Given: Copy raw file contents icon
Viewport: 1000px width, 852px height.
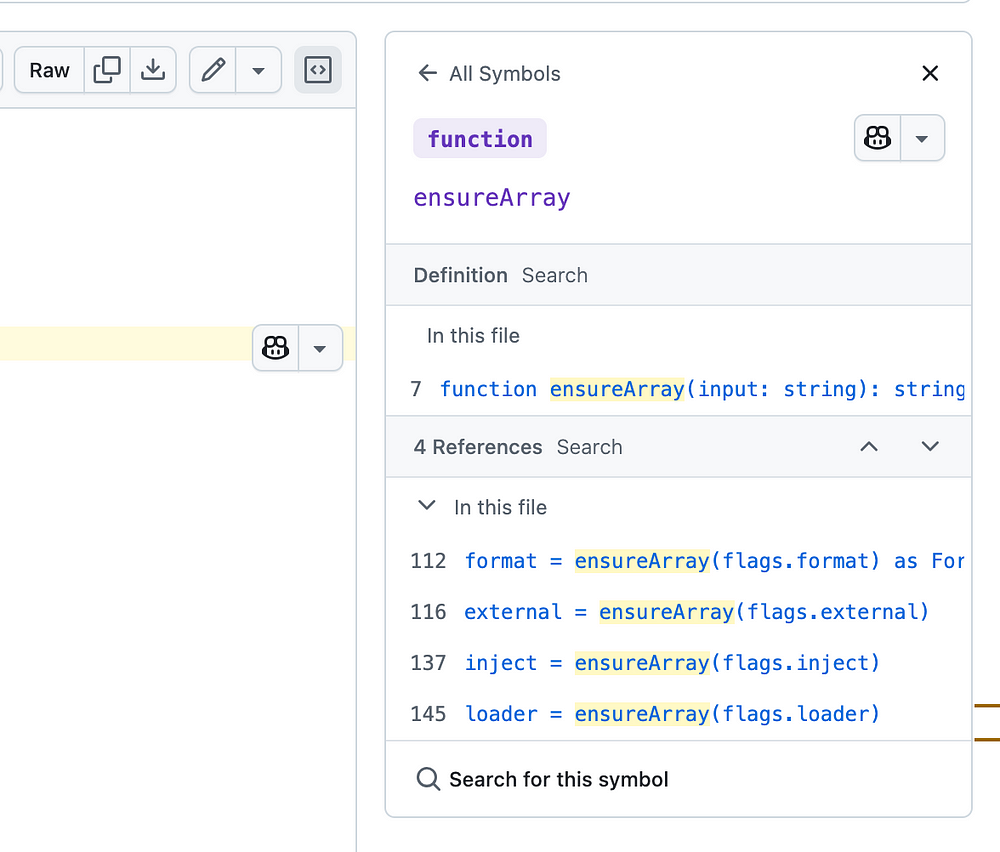Looking at the screenshot, I should tap(107, 70).
